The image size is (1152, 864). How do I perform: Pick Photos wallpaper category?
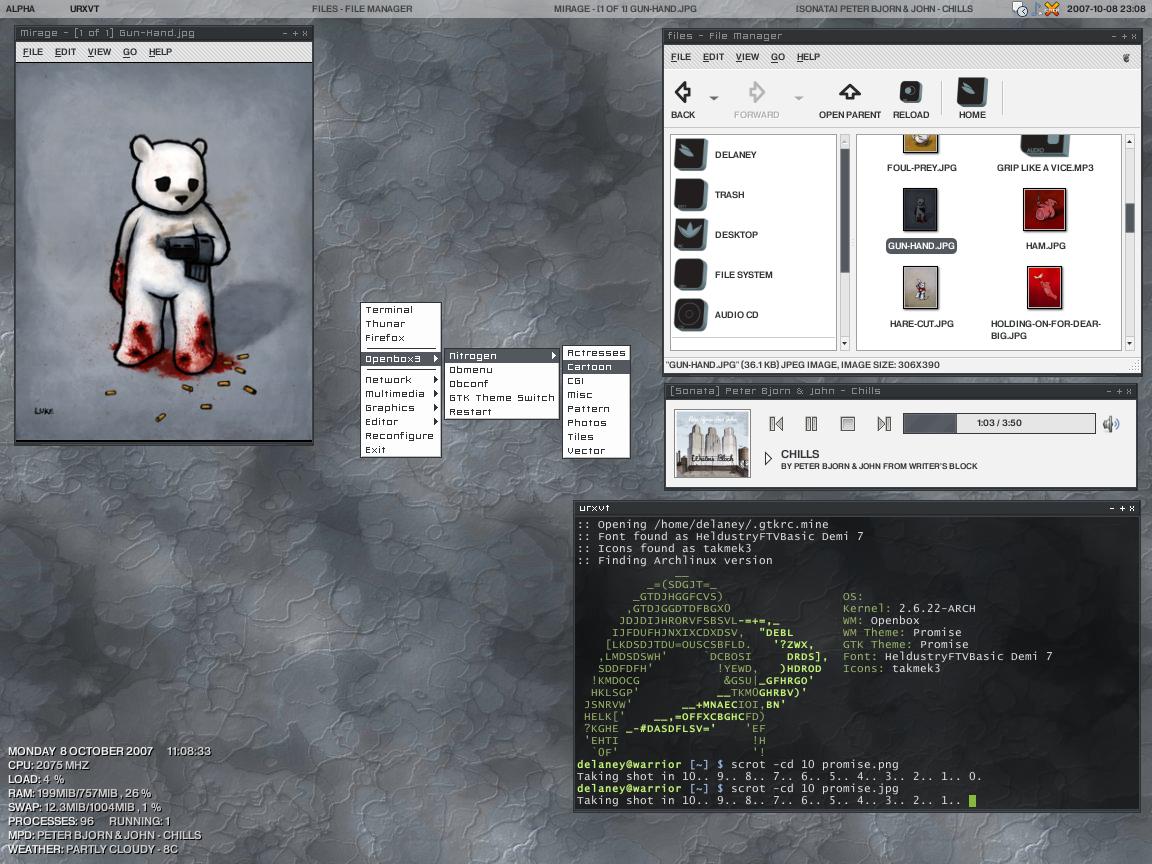click(x=596, y=422)
